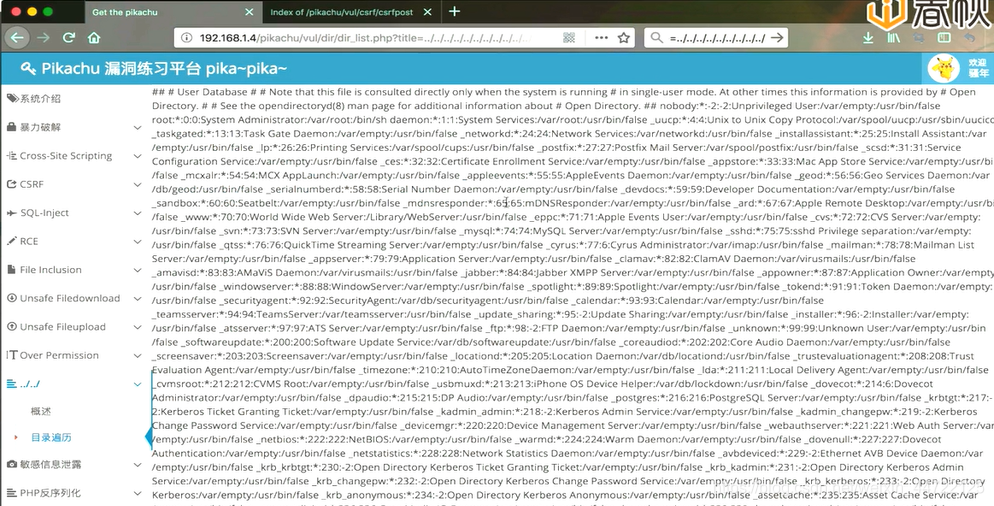Select the ../../ sidebar menu label
Screen dimensions: 994x506
click(30, 384)
